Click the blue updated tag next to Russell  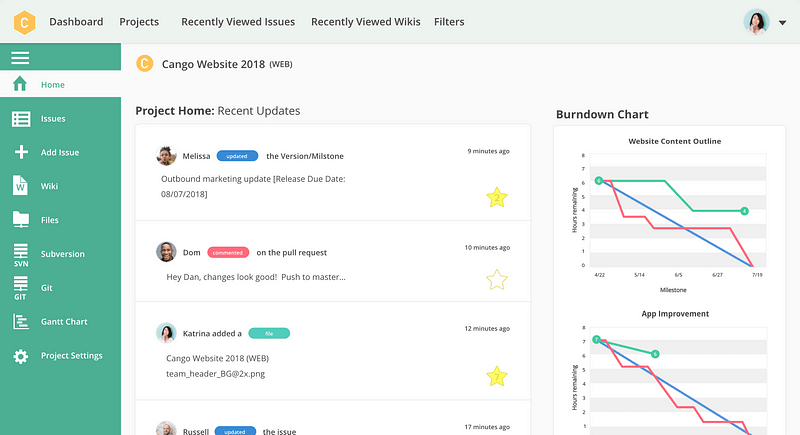coord(235,431)
